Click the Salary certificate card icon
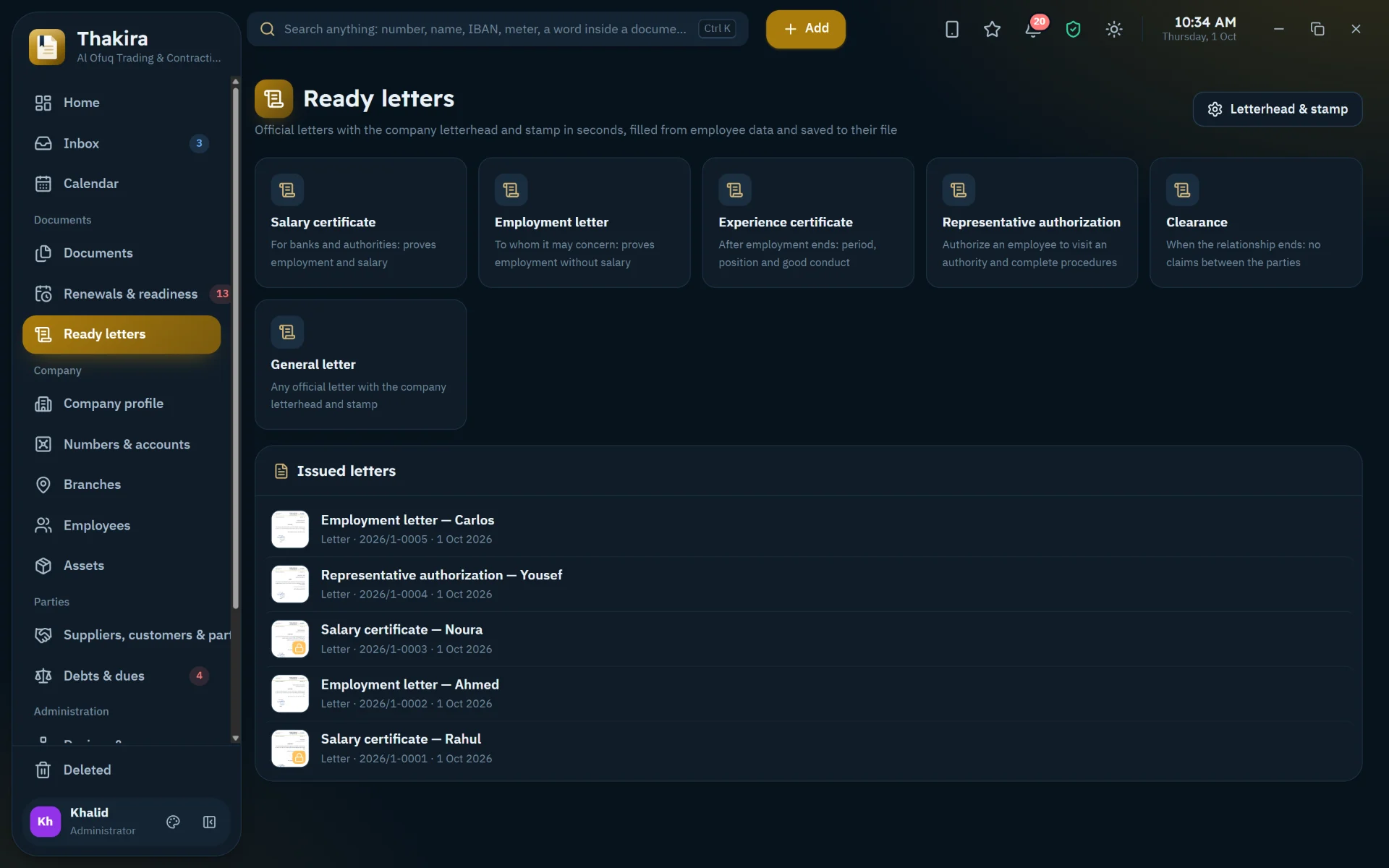 (x=287, y=190)
